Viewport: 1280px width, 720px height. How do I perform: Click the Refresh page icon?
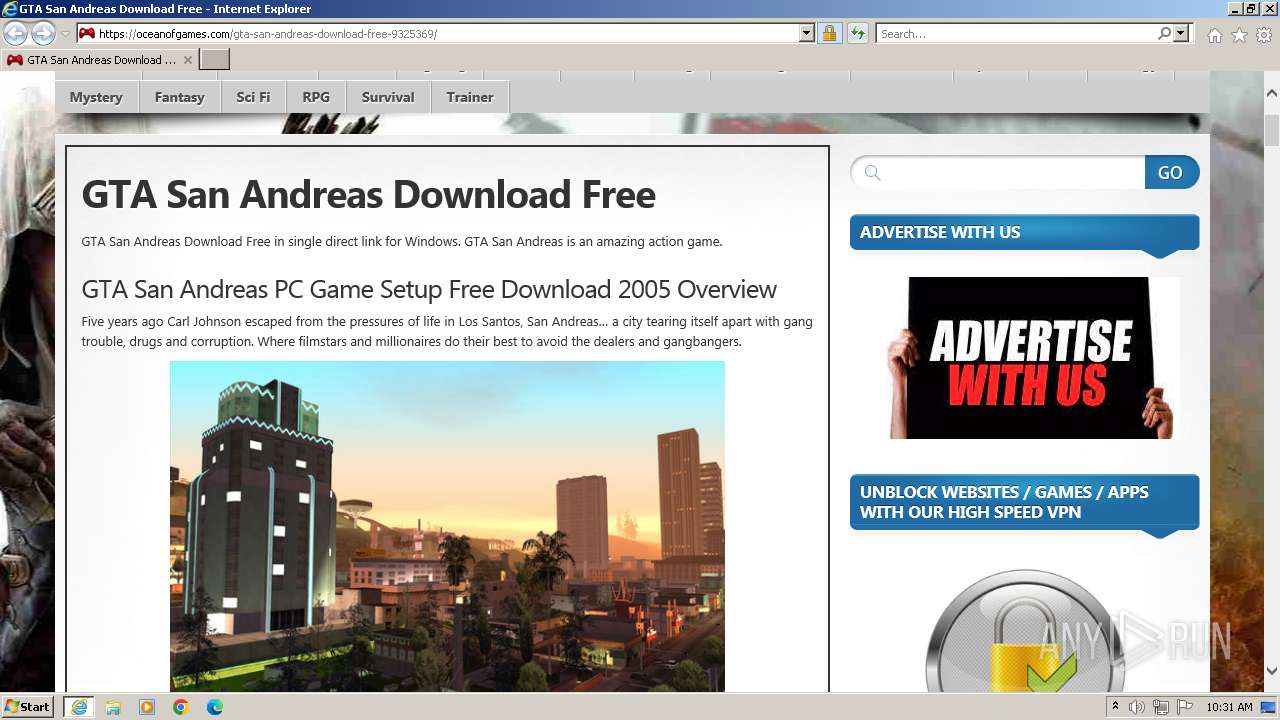(857, 34)
